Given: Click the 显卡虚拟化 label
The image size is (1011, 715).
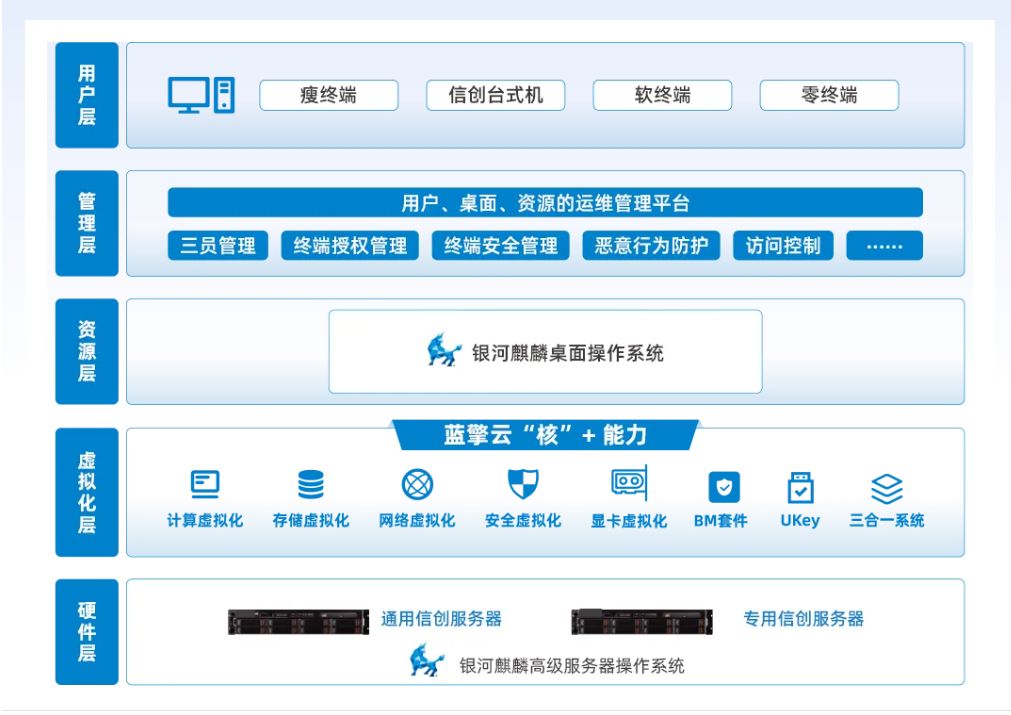Looking at the screenshot, I should click(629, 520).
